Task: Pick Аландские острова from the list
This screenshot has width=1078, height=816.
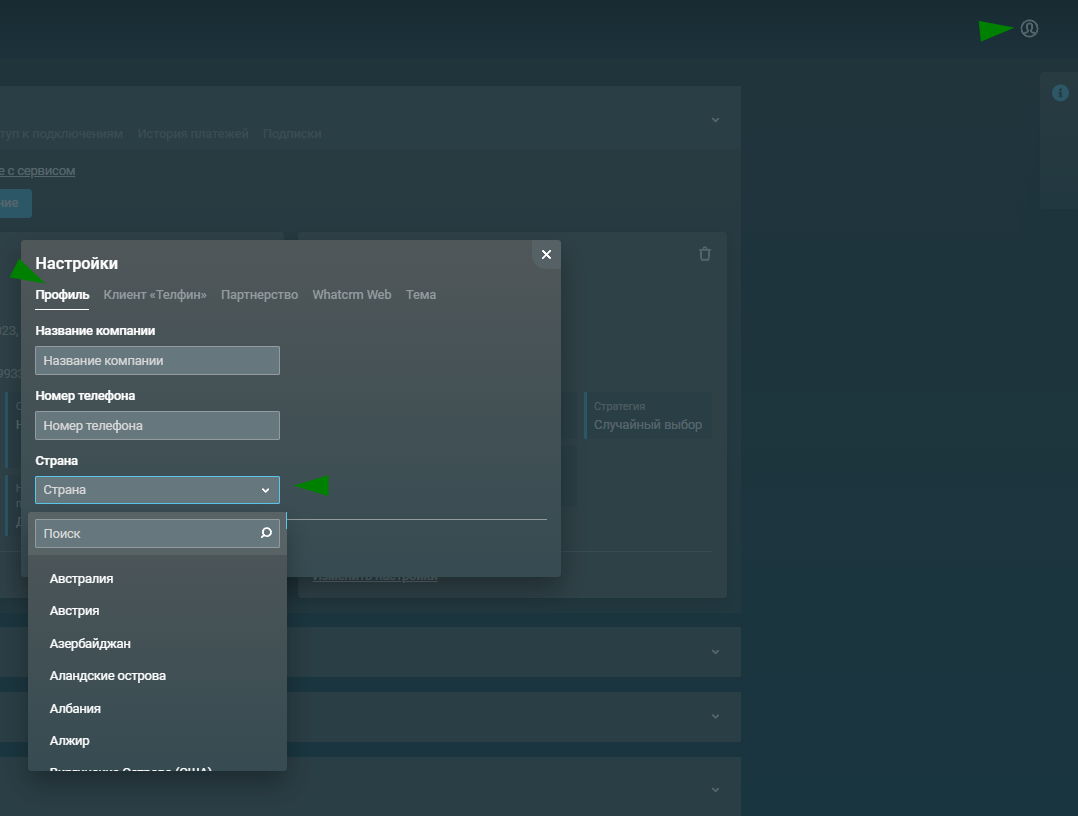Action: pyautogui.click(x=108, y=676)
